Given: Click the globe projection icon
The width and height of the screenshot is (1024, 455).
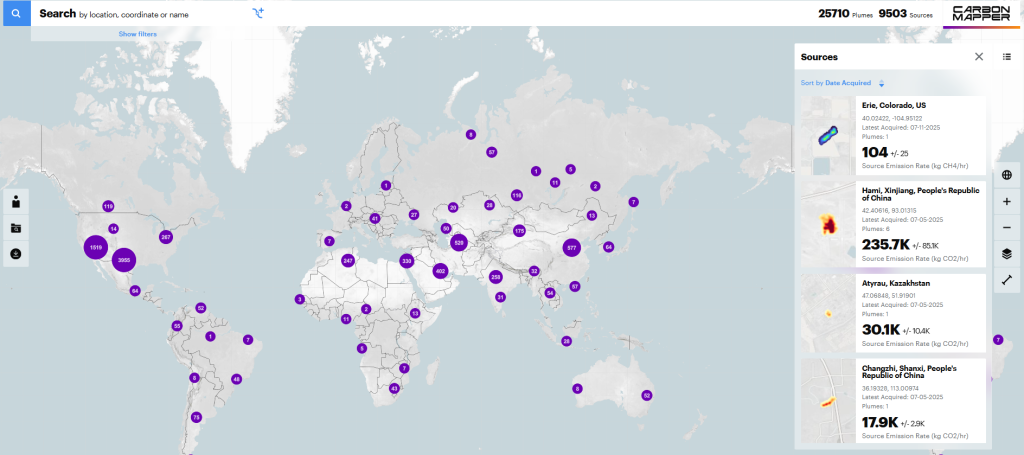Looking at the screenshot, I should pos(1006,174).
